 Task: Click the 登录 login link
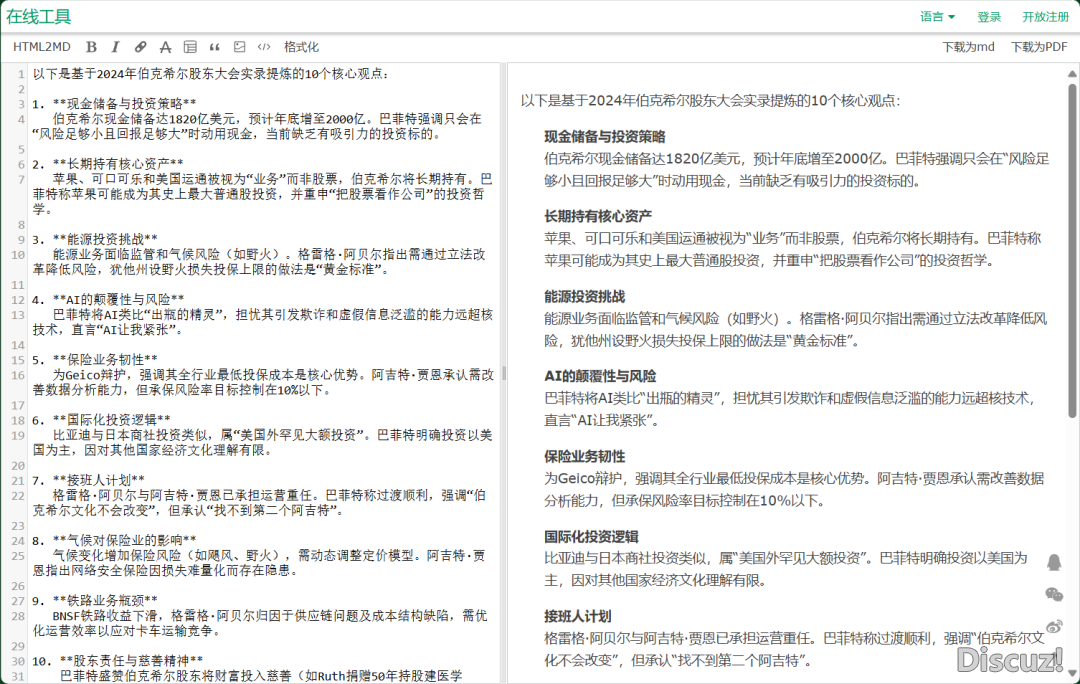(x=989, y=17)
